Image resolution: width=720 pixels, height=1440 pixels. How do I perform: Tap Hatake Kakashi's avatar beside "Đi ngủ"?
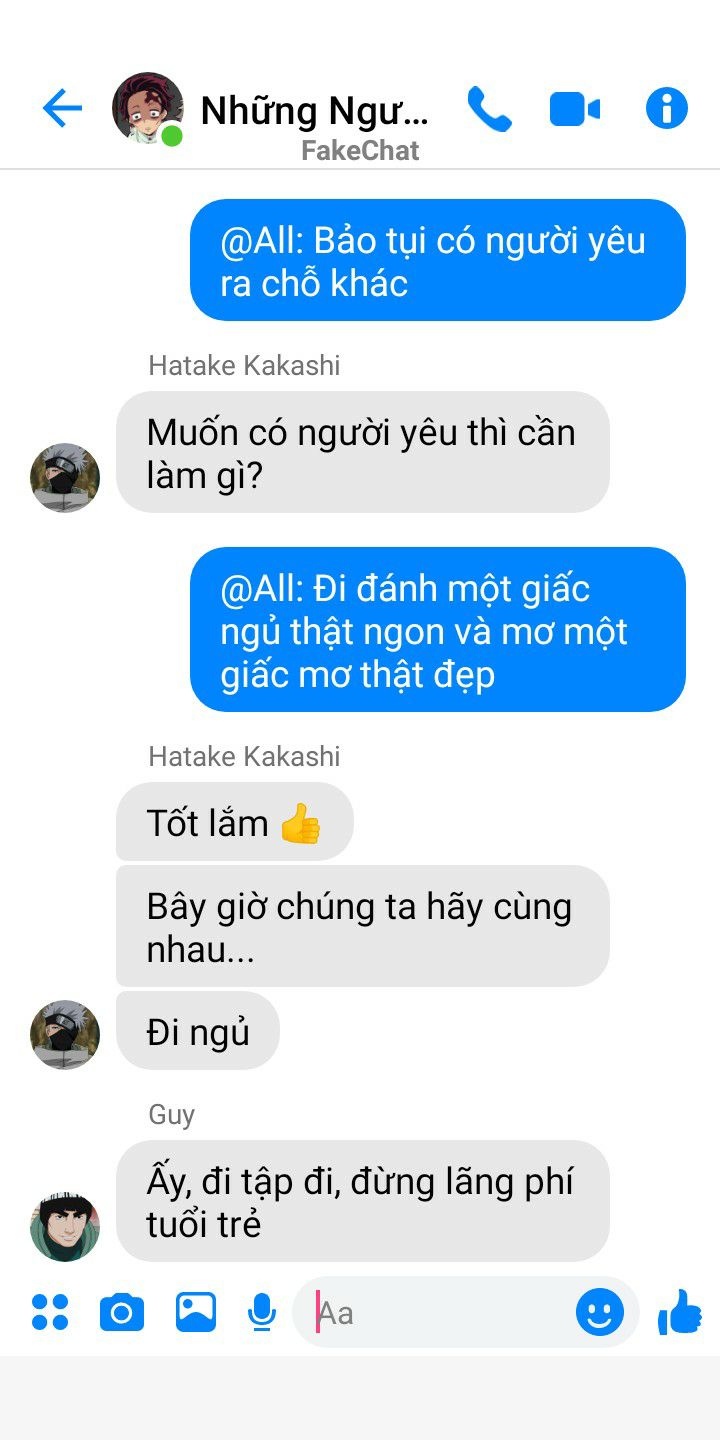point(65,1035)
